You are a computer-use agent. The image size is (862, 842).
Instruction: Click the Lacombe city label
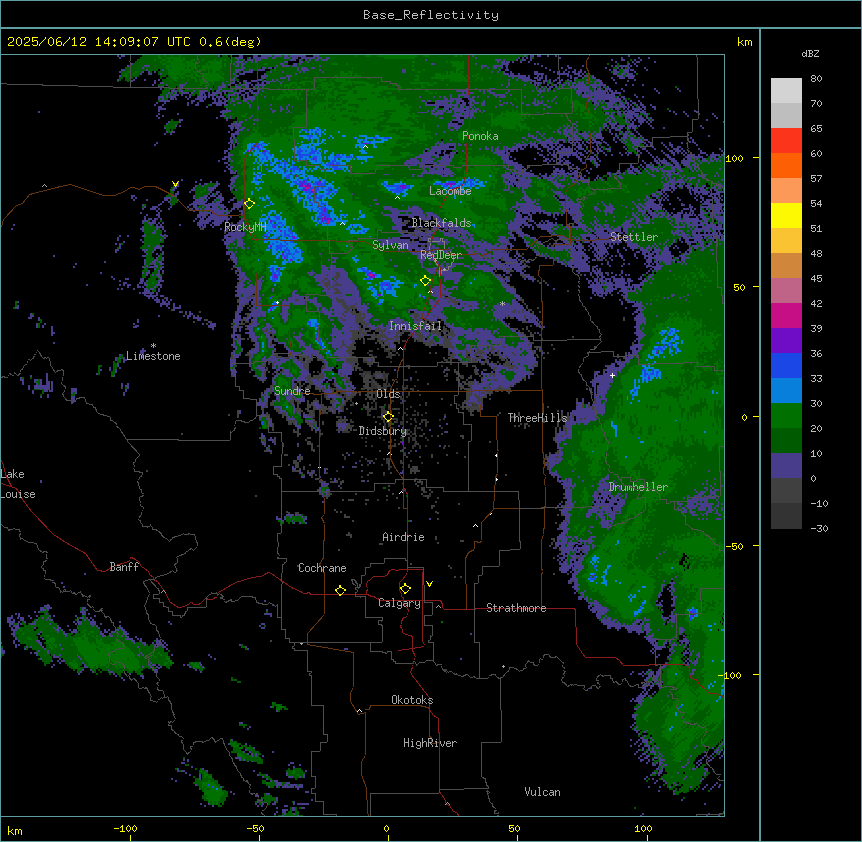pos(450,191)
